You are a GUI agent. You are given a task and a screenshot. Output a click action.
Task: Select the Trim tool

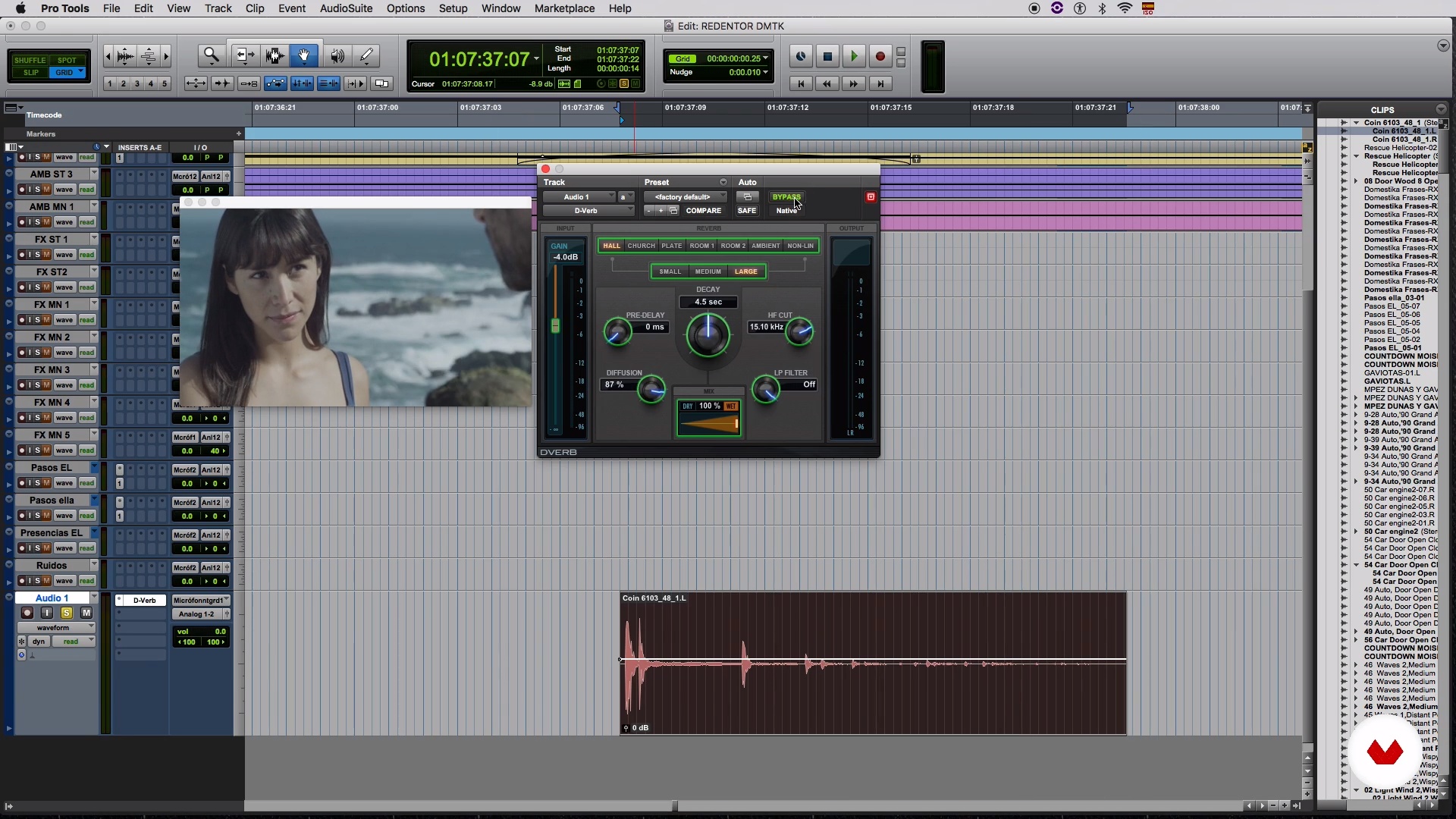click(244, 55)
